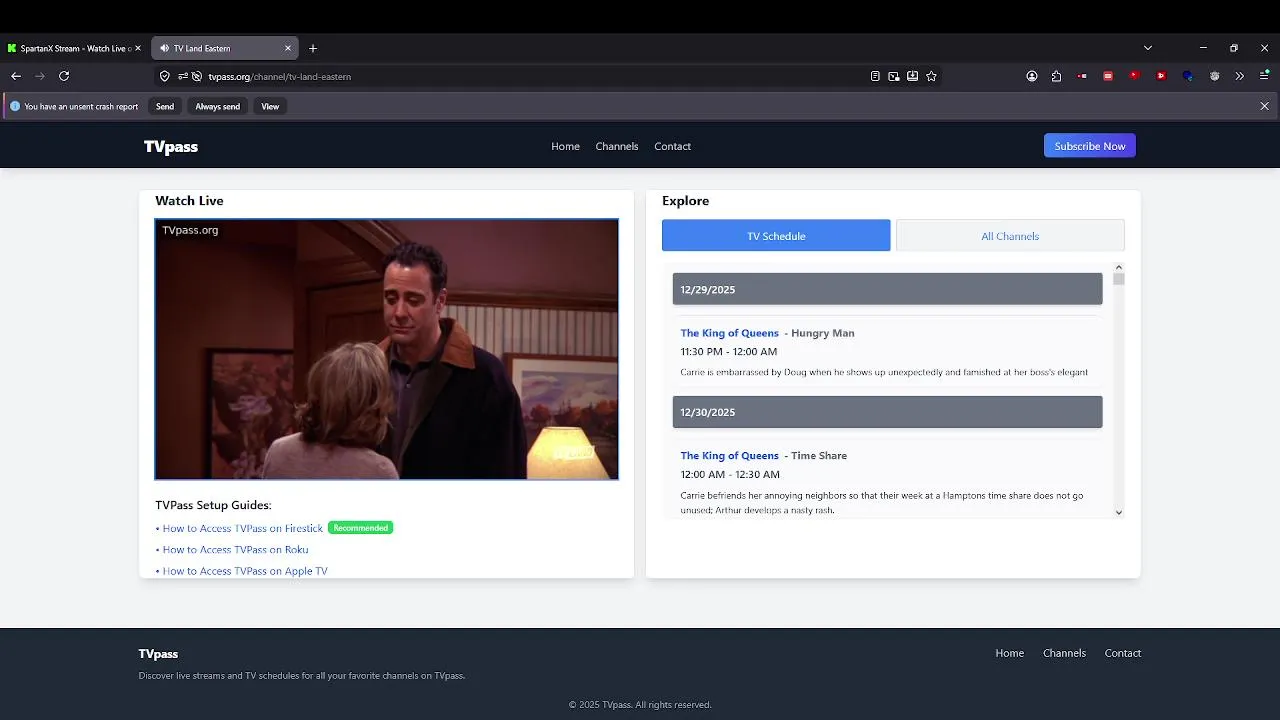Click the 11:30 PM - 12:00 AM time text
This screenshot has height=720, width=1280.
coord(729,352)
